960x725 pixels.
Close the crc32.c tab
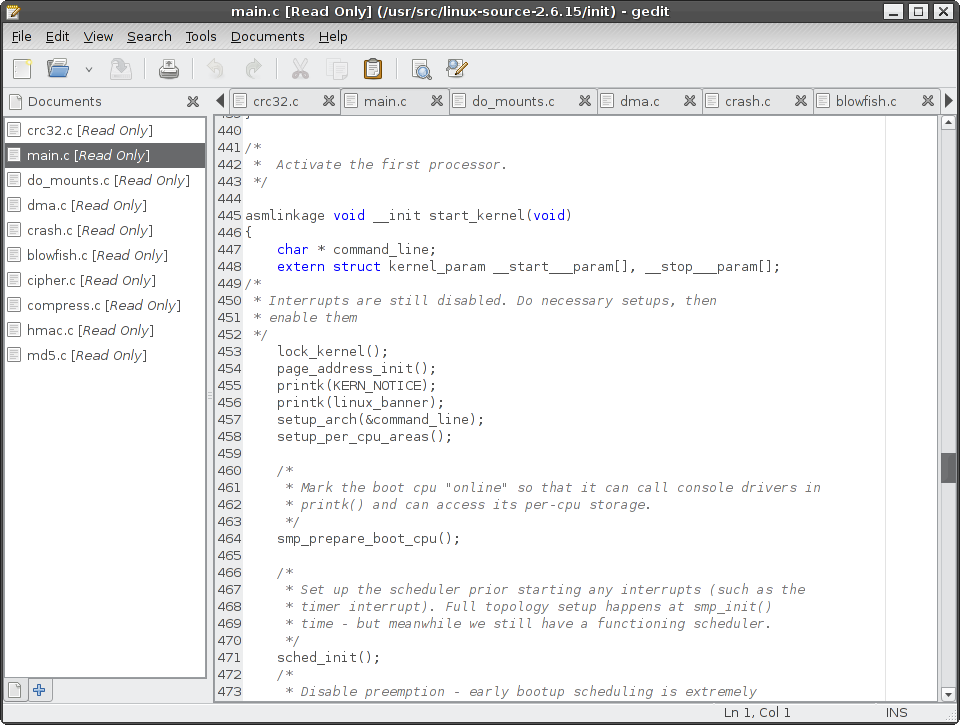tap(329, 101)
